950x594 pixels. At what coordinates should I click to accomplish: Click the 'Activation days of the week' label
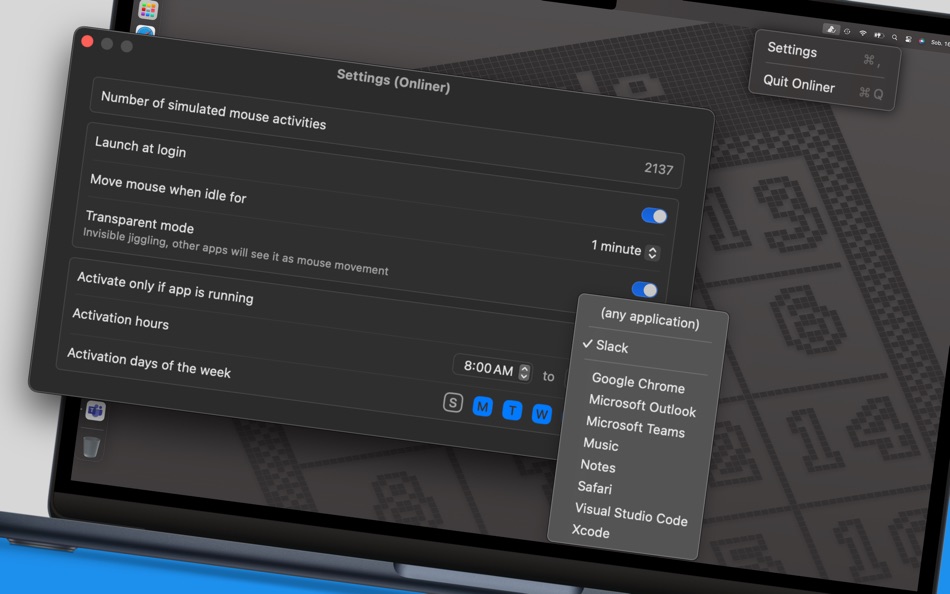pyautogui.click(x=148, y=363)
